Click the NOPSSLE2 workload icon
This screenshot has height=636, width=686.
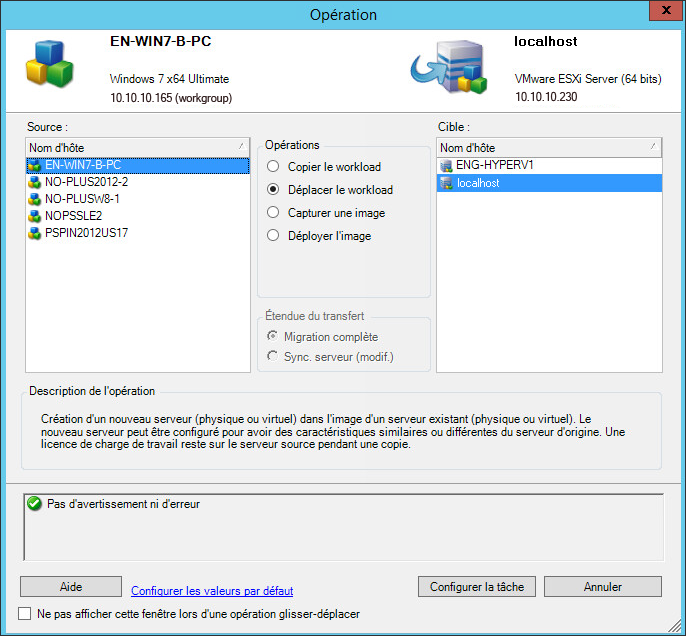pyautogui.click(x=35, y=216)
